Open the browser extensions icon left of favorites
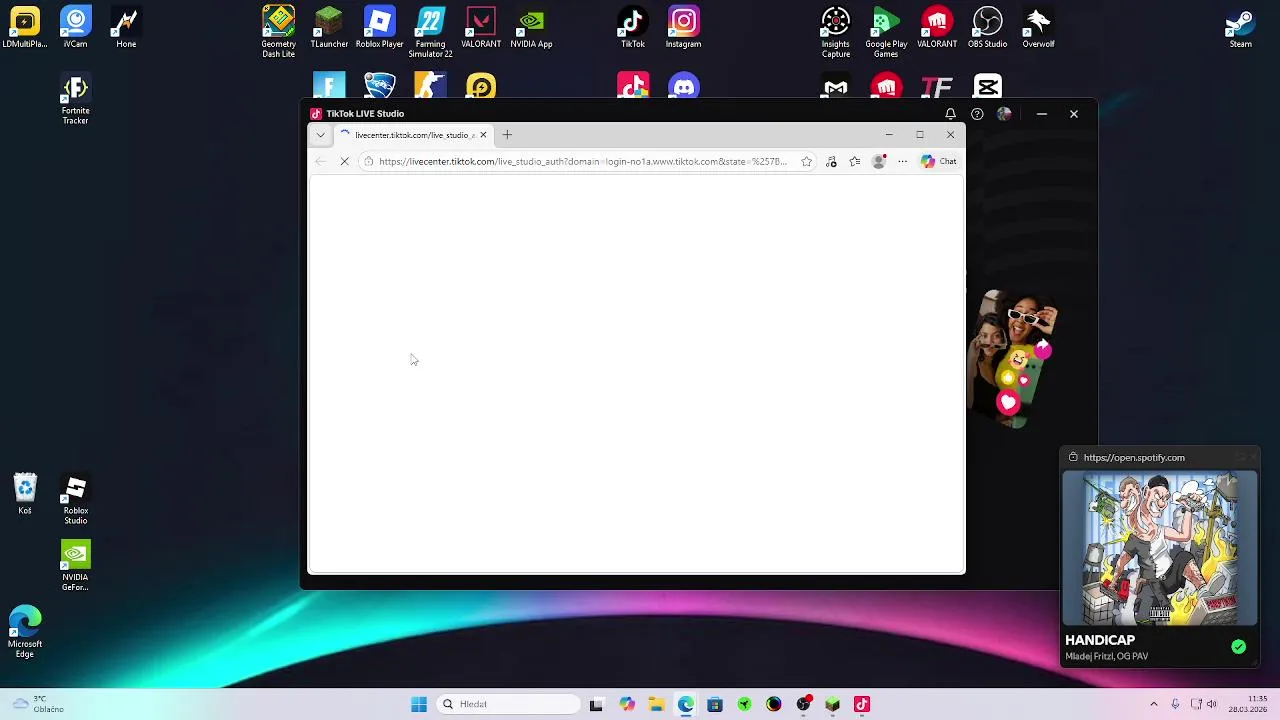The height and width of the screenshot is (720, 1280). point(831,161)
